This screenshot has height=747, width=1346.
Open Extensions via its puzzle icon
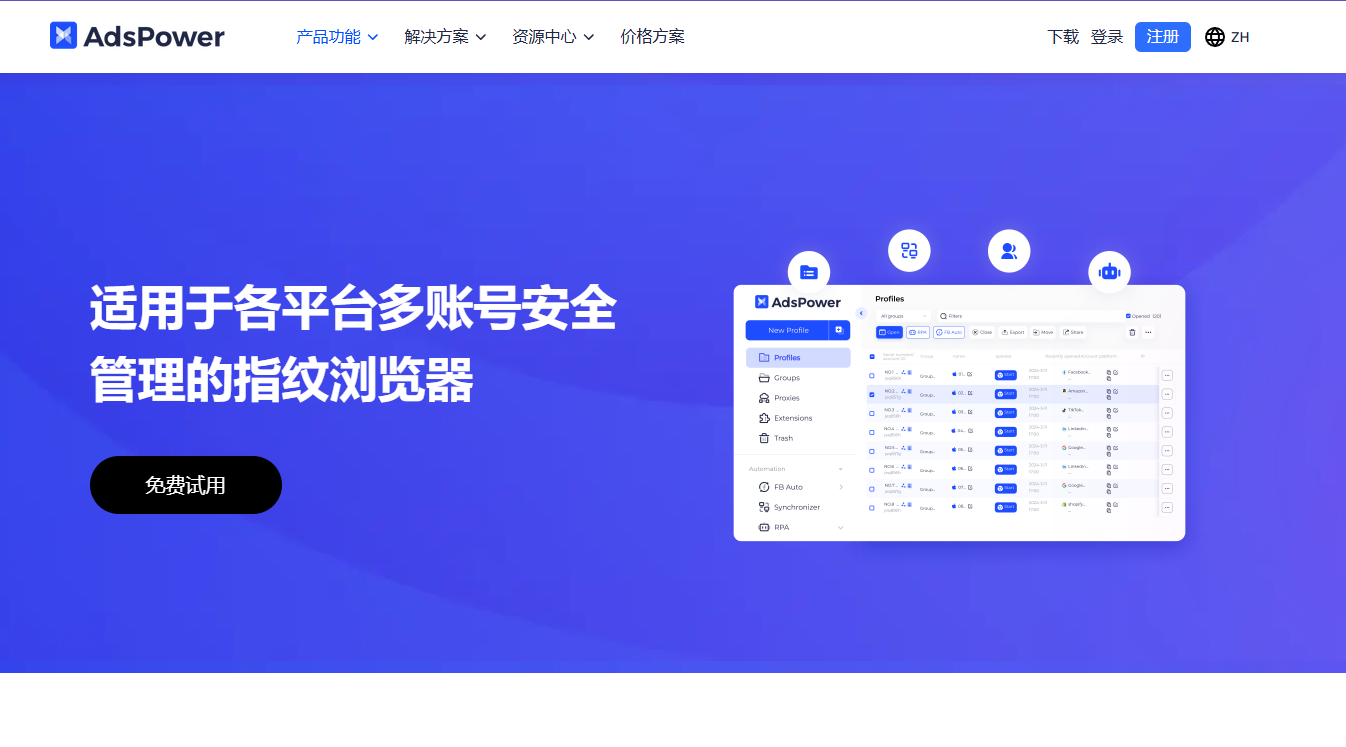[x=764, y=418]
